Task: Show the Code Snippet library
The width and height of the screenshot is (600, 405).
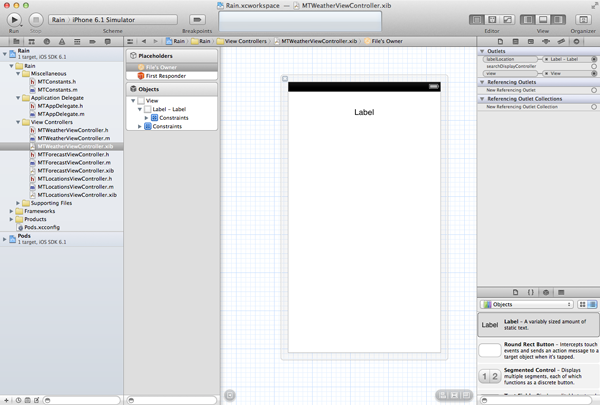Action: (x=531, y=292)
